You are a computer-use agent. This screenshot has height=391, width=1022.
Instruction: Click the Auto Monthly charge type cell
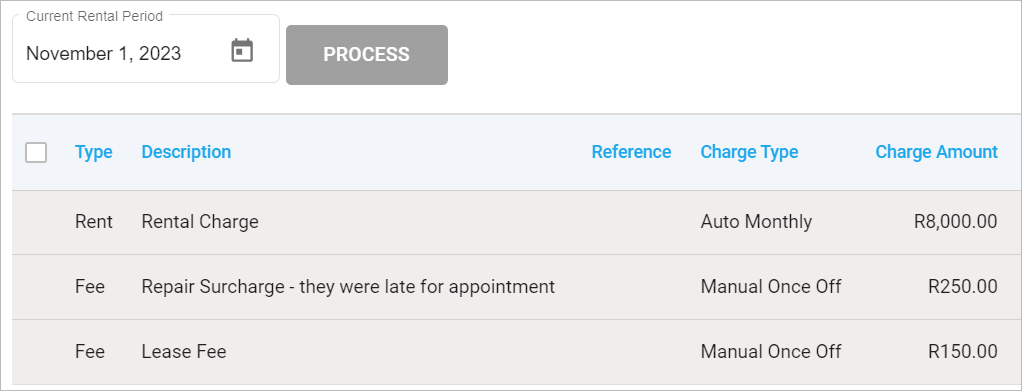click(756, 222)
